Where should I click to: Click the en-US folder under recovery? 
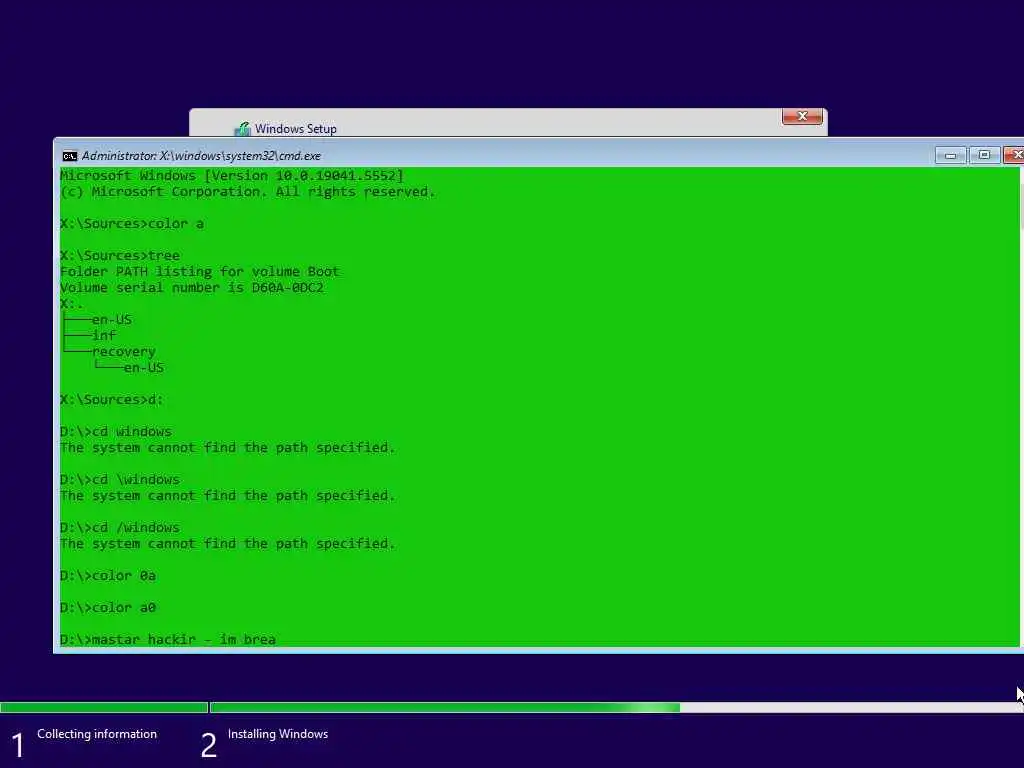click(144, 368)
